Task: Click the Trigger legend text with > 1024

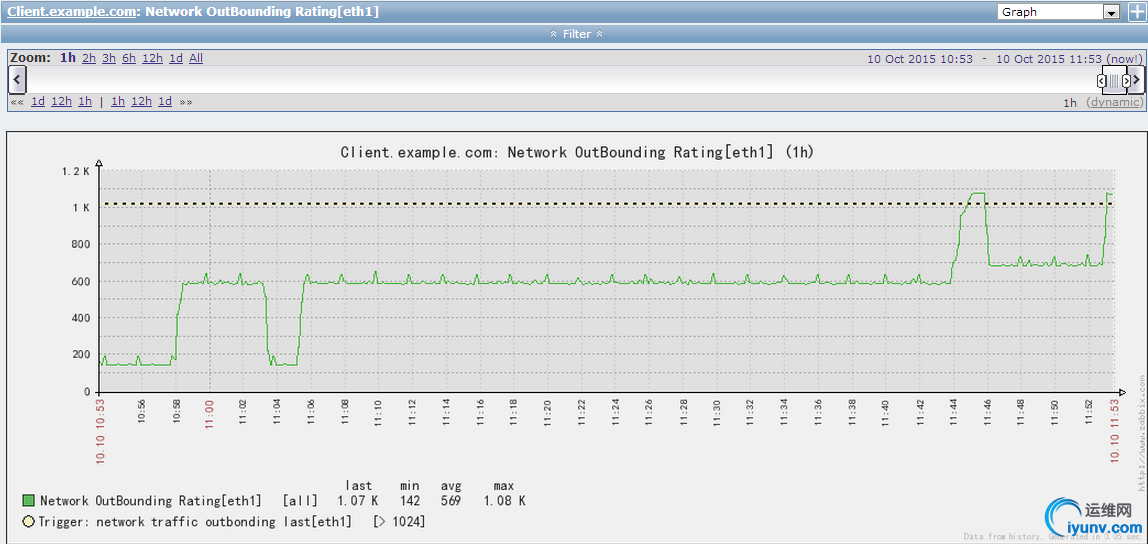Action: (x=231, y=521)
